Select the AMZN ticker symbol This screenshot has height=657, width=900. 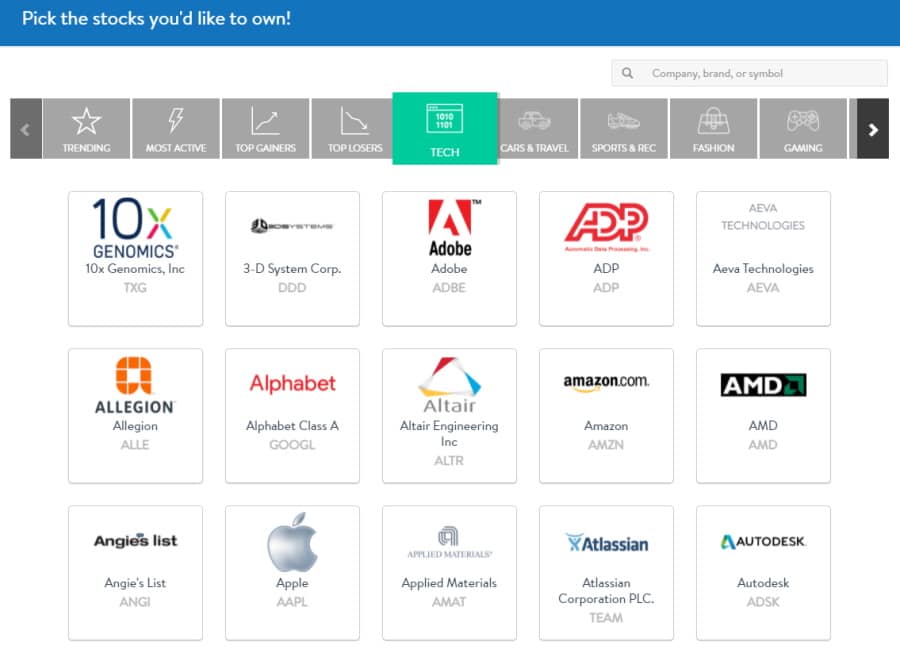click(606, 445)
